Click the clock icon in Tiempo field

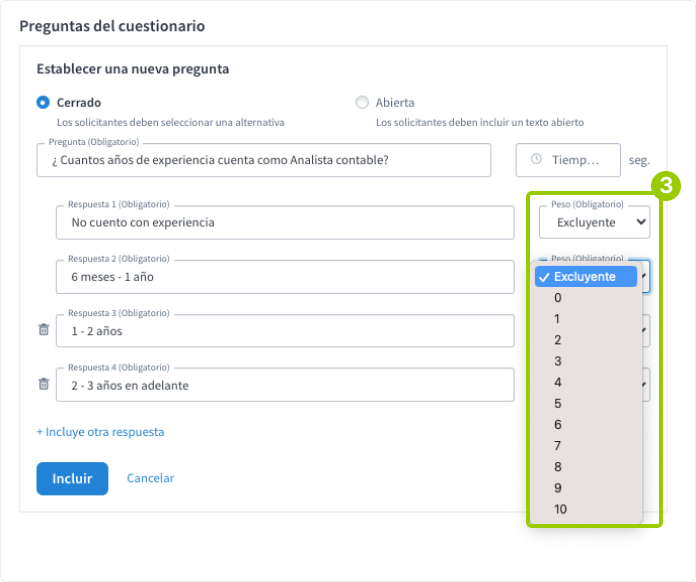click(536, 160)
